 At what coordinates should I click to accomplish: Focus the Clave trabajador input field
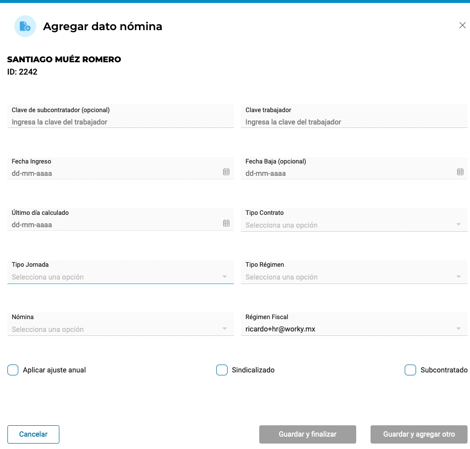point(354,116)
